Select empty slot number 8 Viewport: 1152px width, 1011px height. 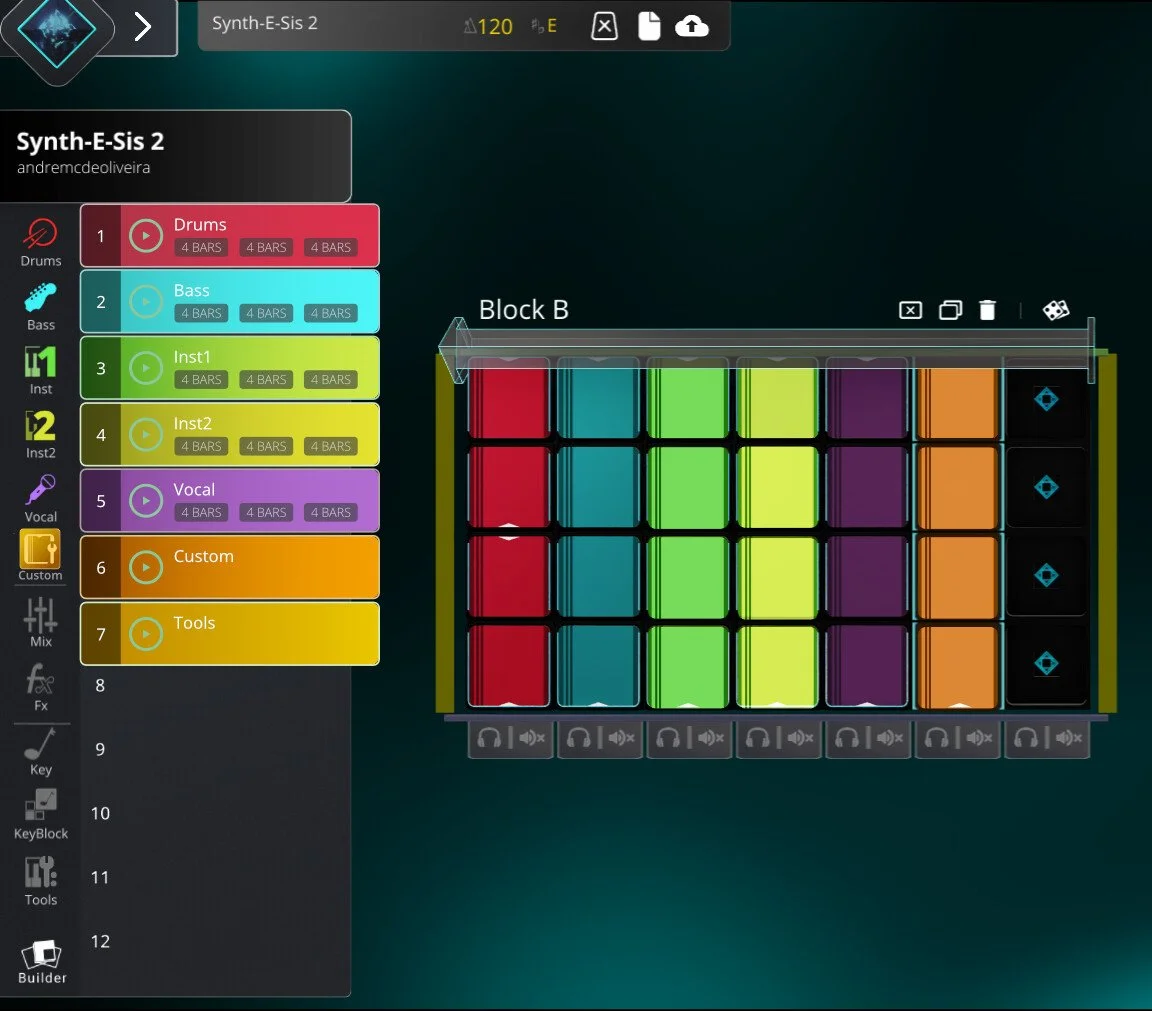(x=100, y=686)
